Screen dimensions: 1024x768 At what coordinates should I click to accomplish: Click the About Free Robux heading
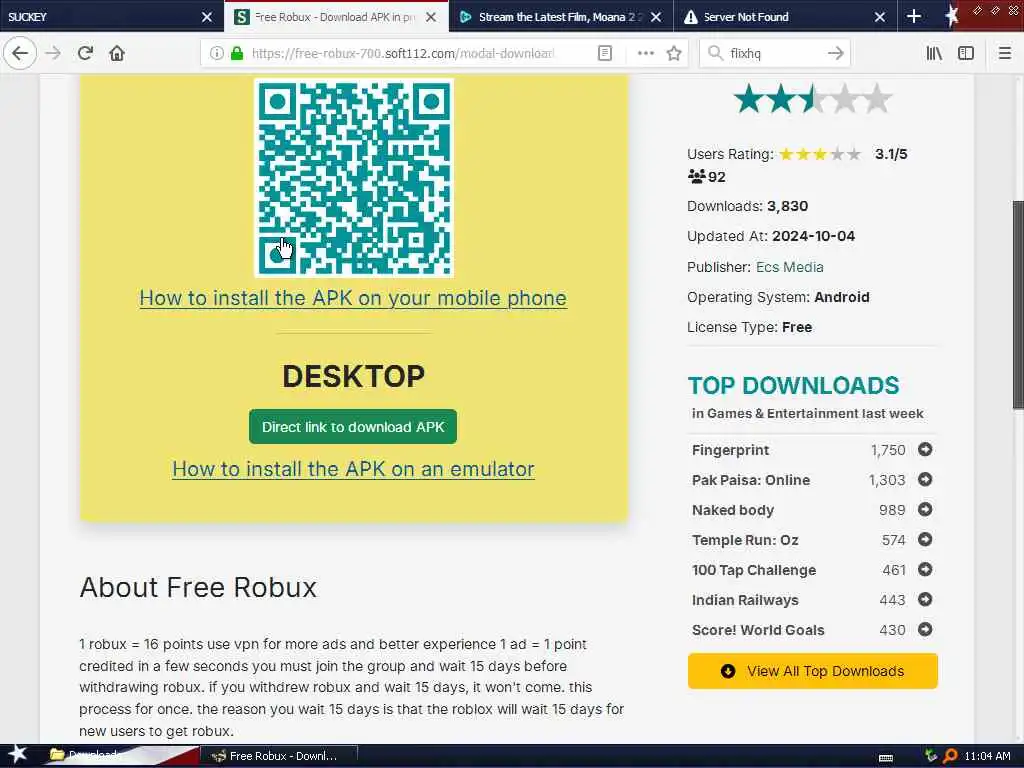[x=198, y=587]
